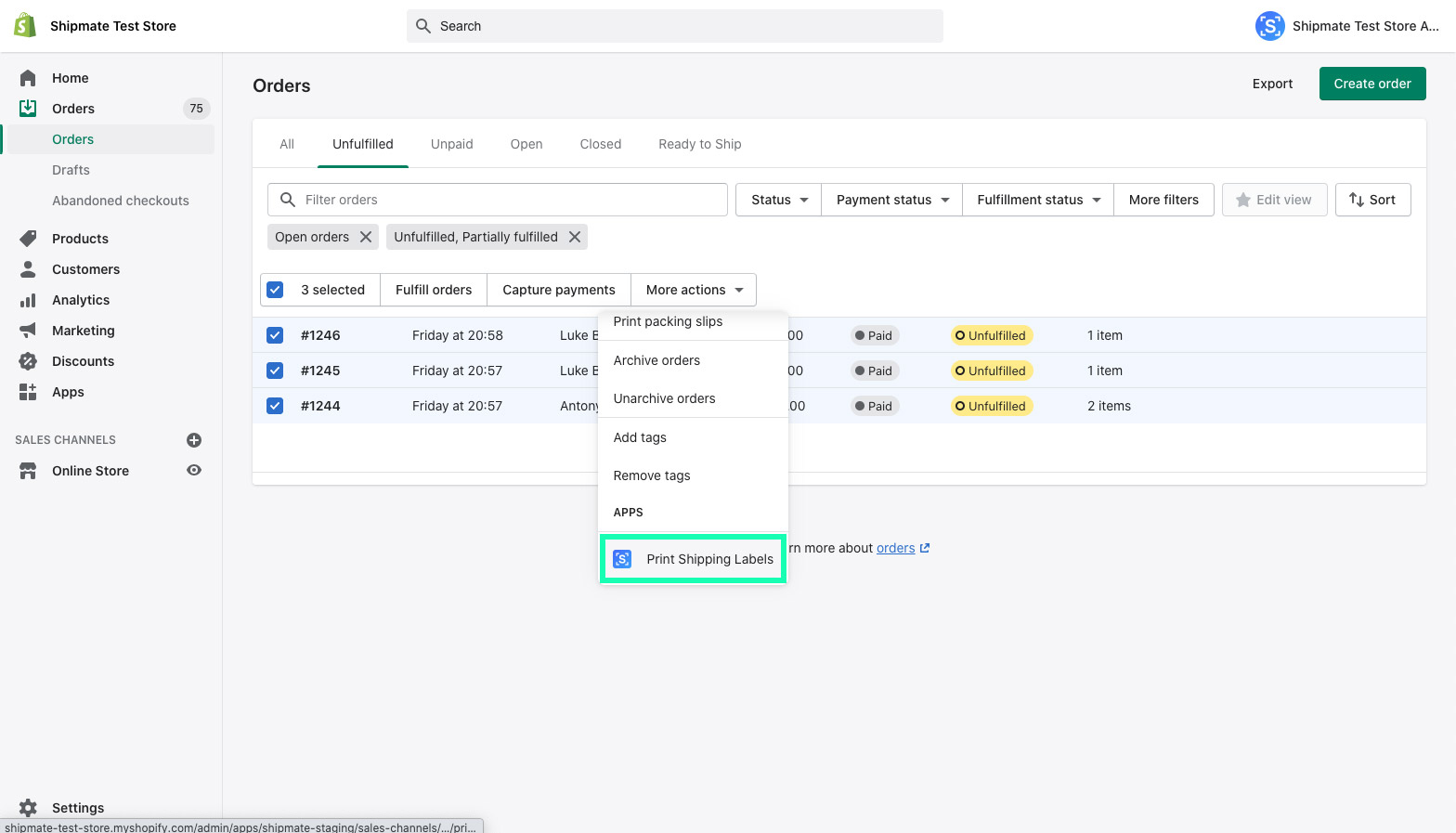Viewport: 1456px width, 833px height.
Task: Switch to Ready to Ship tab
Action: point(699,144)
